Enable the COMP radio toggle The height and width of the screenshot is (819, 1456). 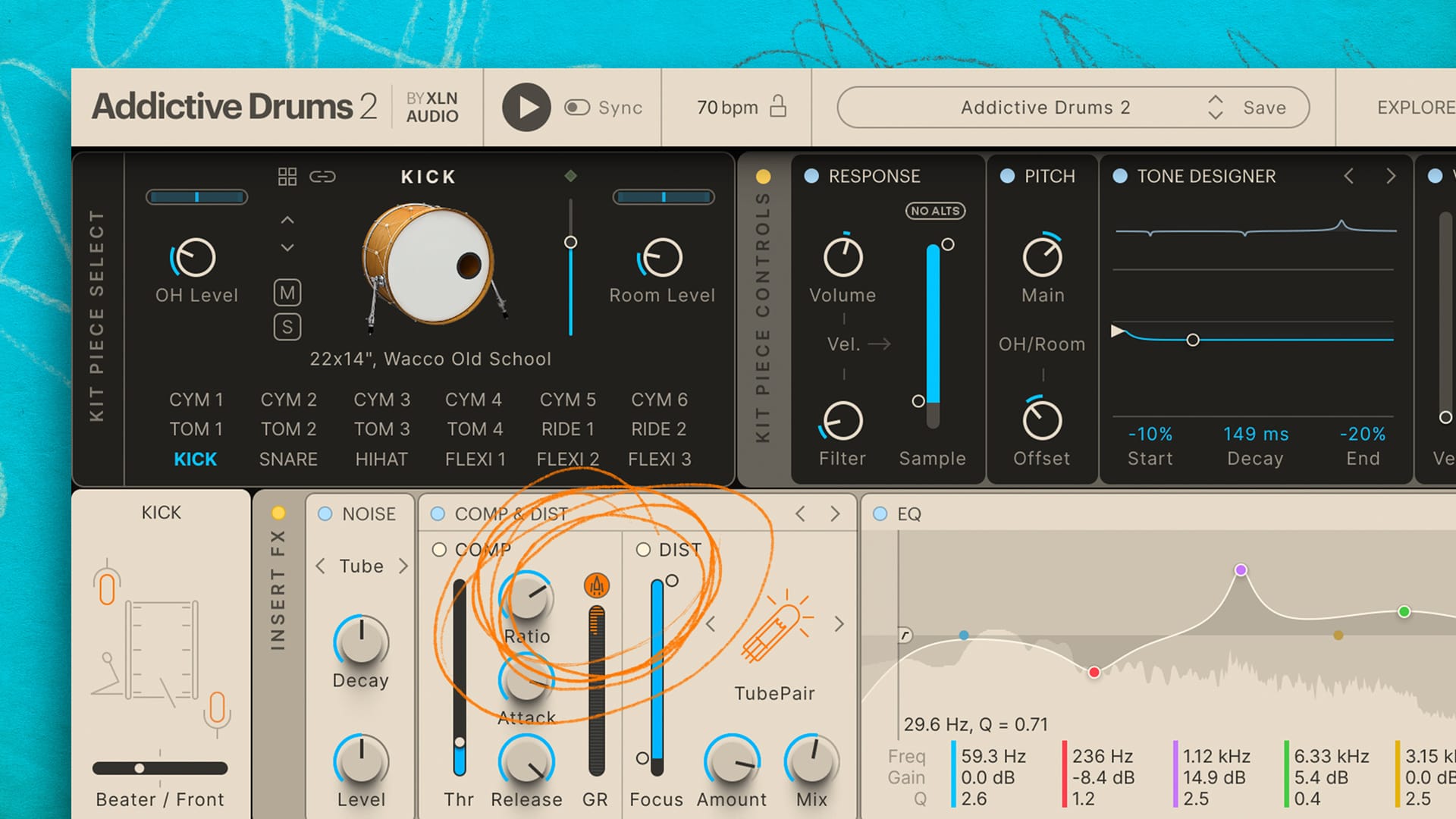click(439, 550)
